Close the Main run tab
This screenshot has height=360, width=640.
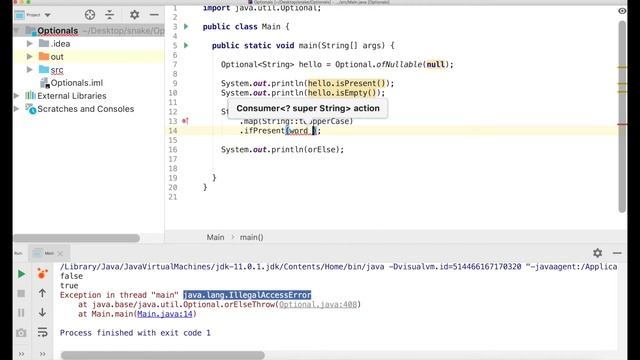coord(60,253)
